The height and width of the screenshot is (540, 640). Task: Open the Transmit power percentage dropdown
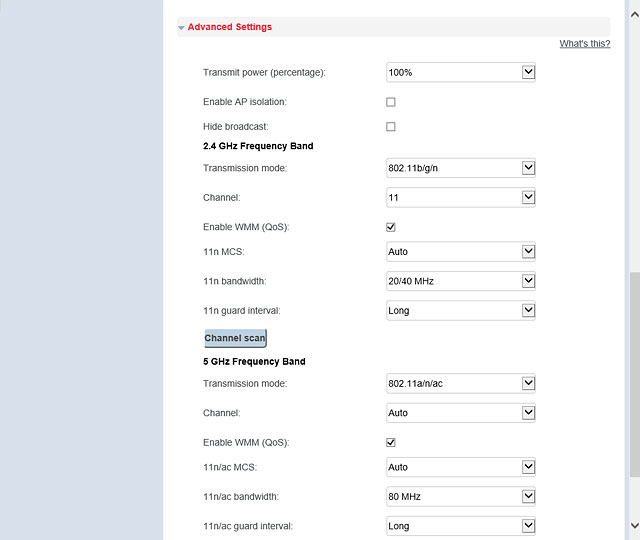[x=460, y=72]
